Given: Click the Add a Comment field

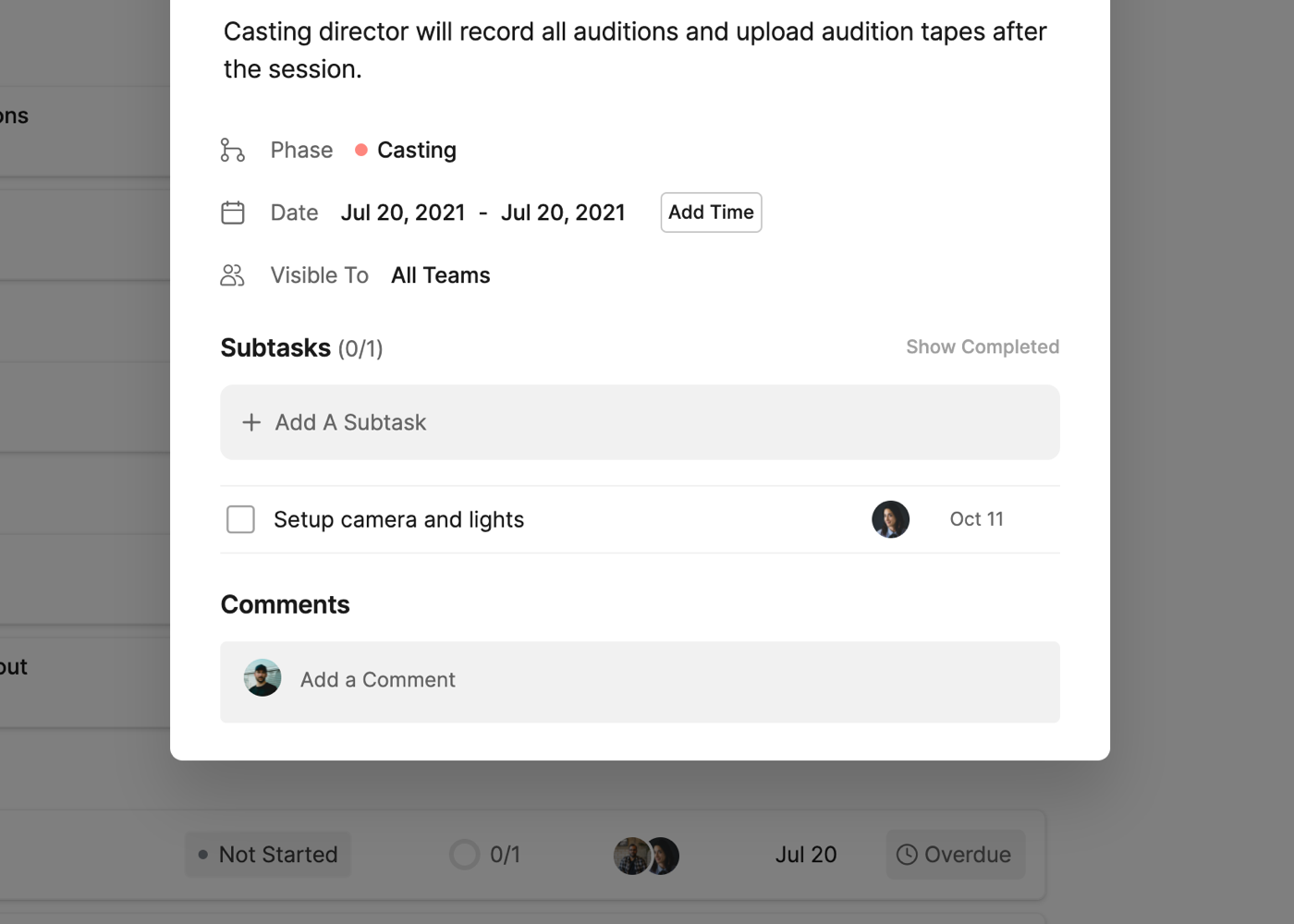Looking at the screenshot, I should click(x=647, y=680).
